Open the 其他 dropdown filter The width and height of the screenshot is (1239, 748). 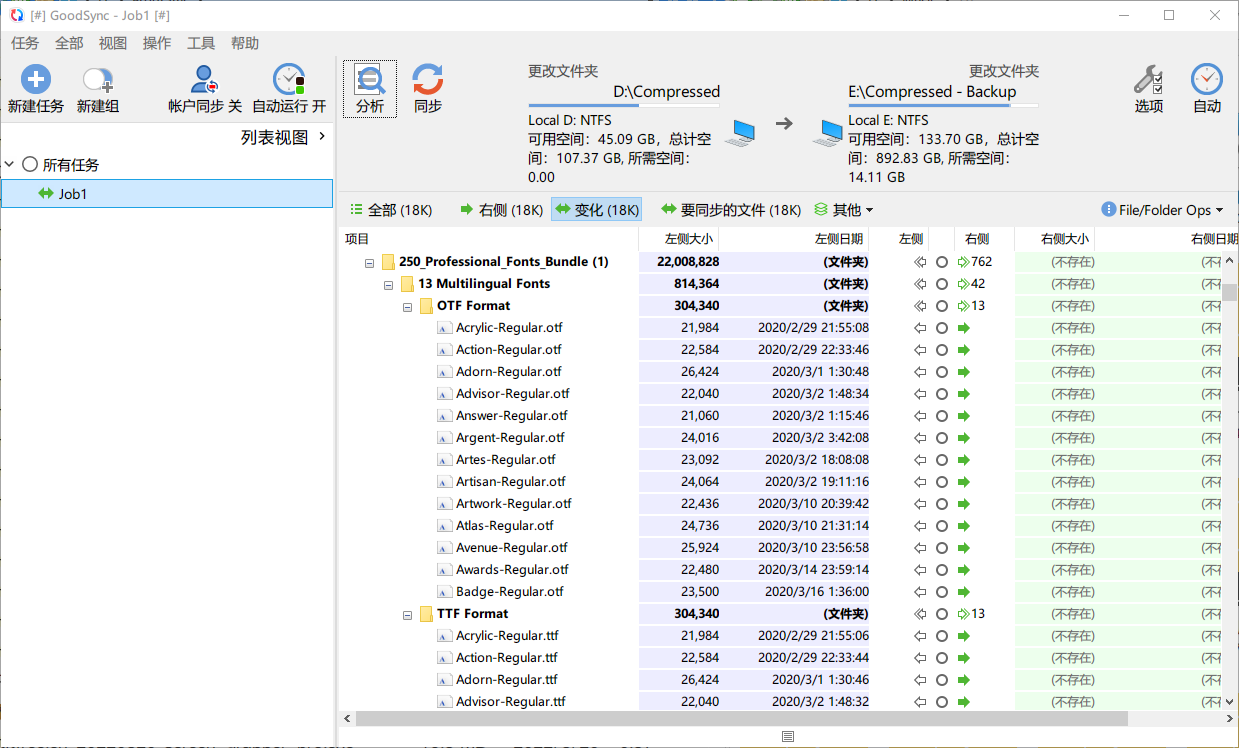coord(844,210)
